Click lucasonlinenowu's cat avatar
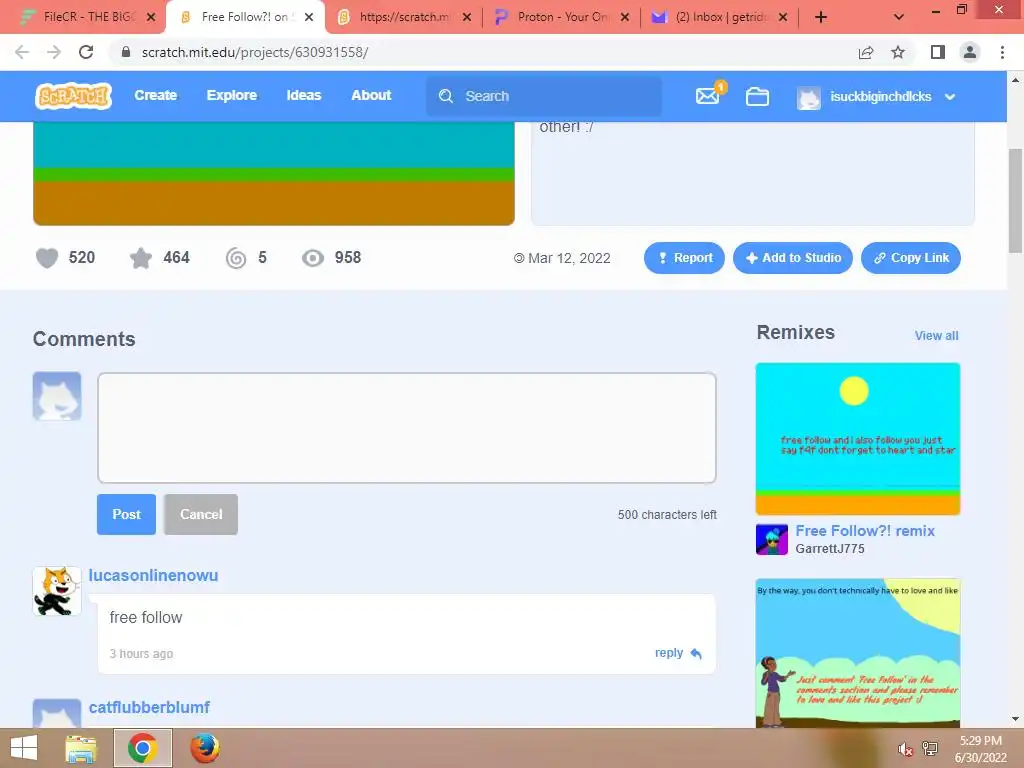 [x=57, y=591]
